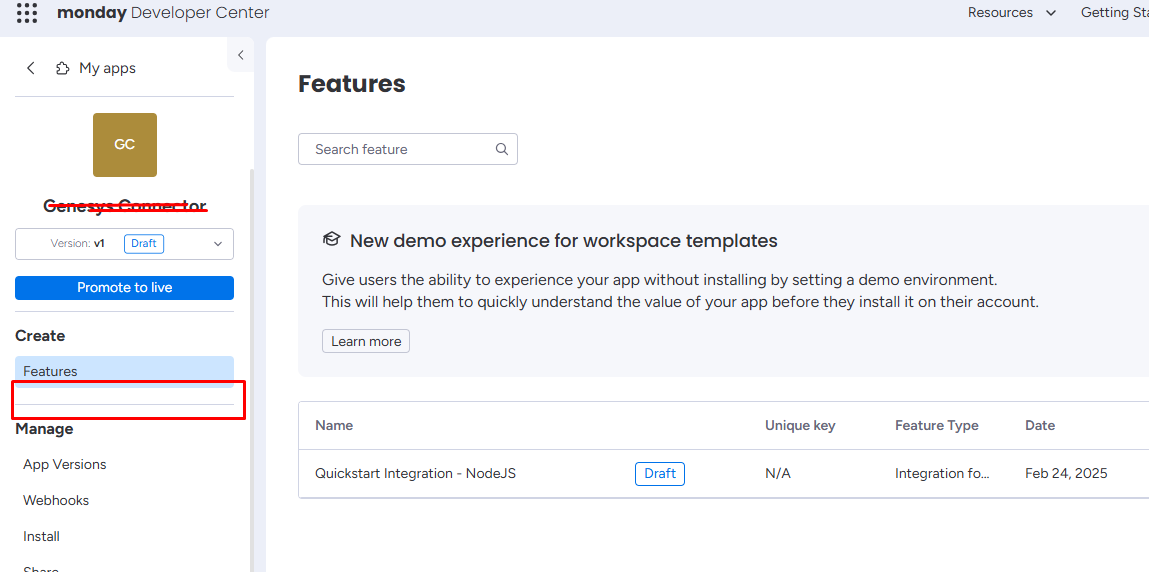
Task: Open the Version v1 Draft dropdown
Action: [x=125, y=244]
